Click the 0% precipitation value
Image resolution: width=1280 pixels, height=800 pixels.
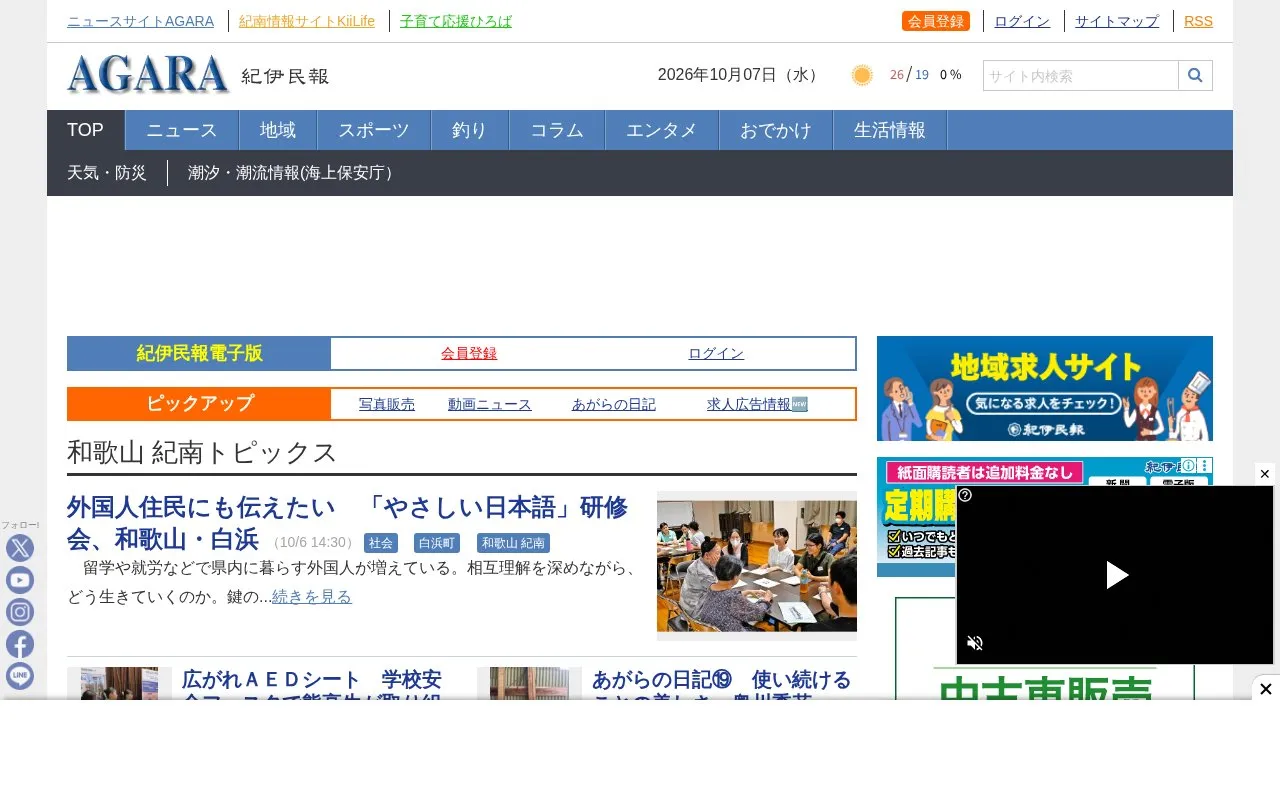(950, 75)
